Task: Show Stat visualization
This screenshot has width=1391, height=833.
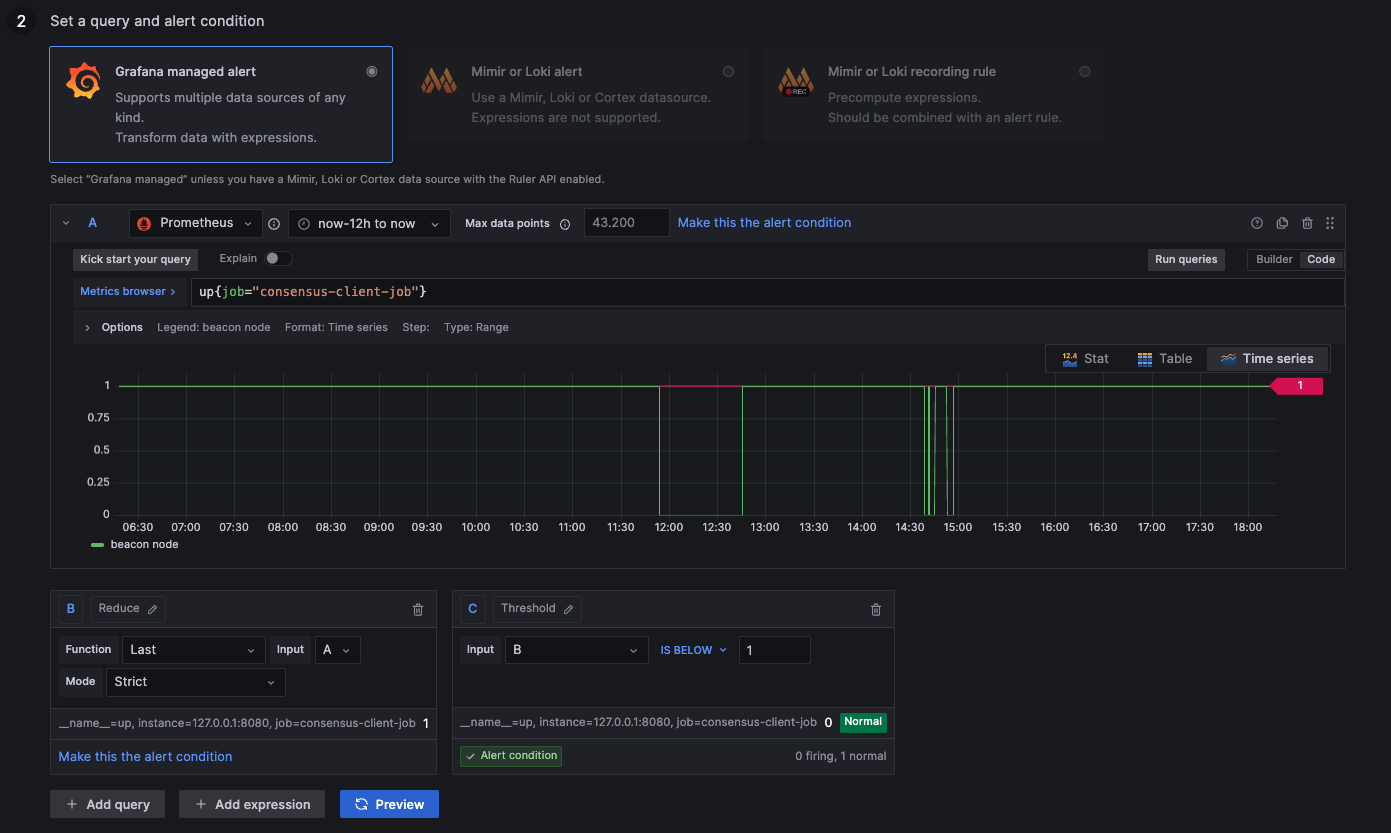Action: click(1085, 358)
